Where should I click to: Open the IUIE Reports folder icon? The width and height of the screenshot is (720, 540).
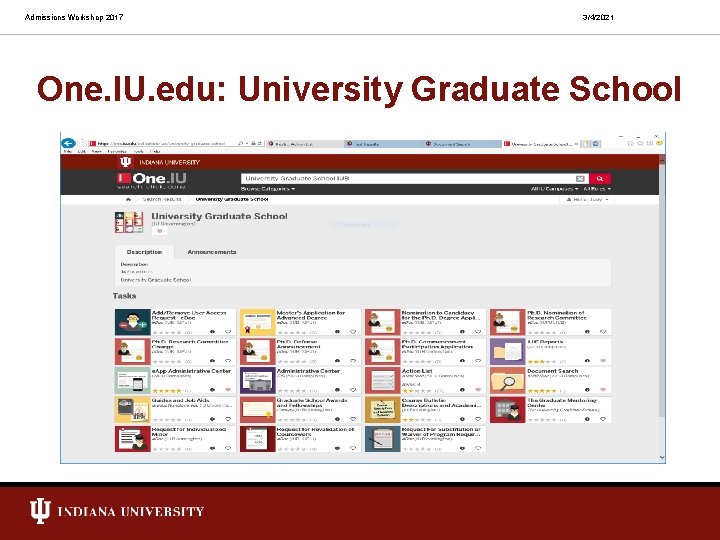pyautogui.click(x=507, y=351)
